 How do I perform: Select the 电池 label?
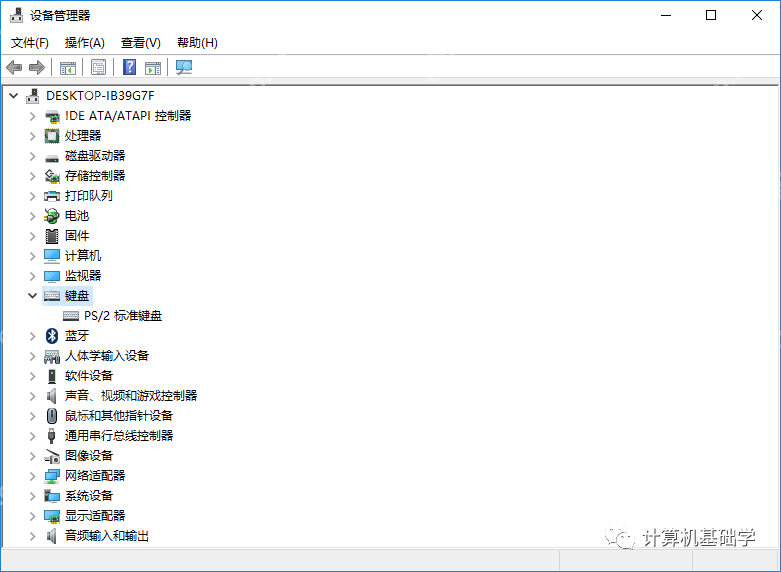(x=77, y=216)
